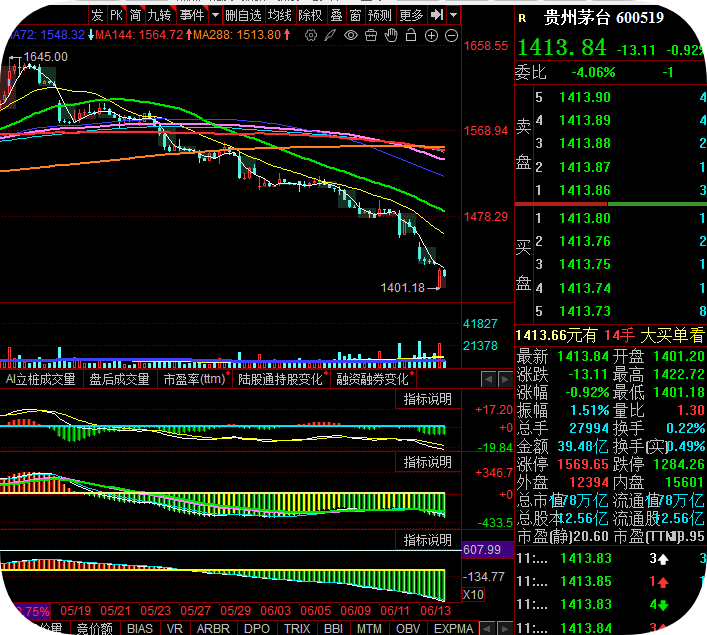Select the BBI indicator tab

(x=333, y=628)
